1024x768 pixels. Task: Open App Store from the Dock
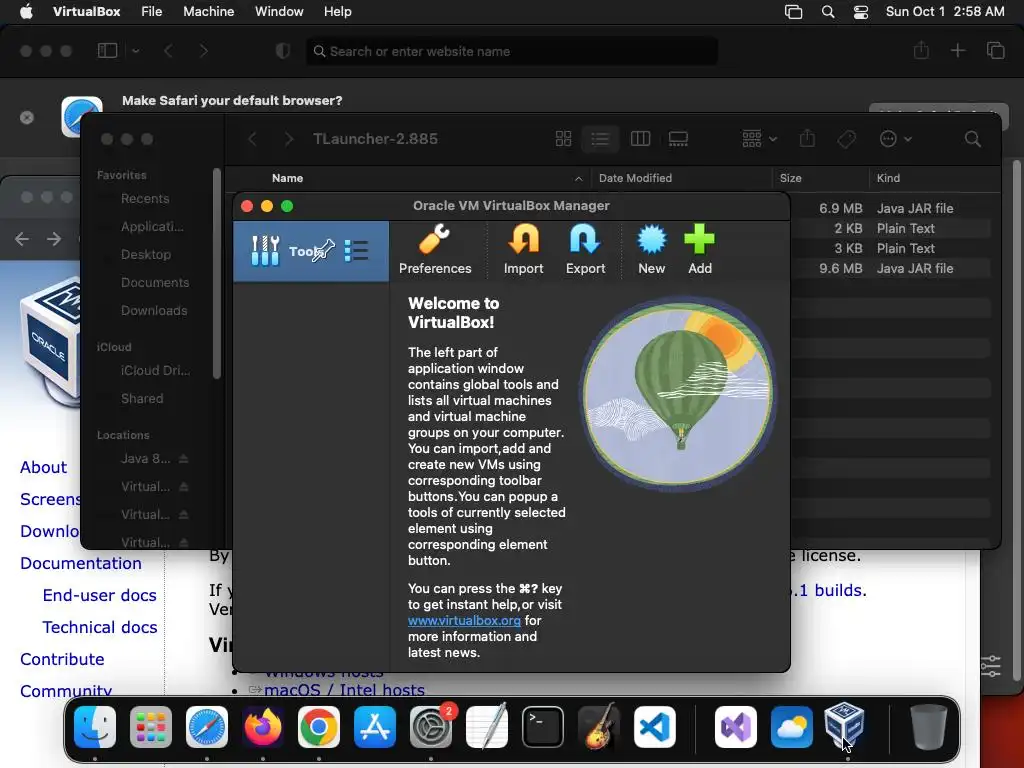[x=375, y=726]
